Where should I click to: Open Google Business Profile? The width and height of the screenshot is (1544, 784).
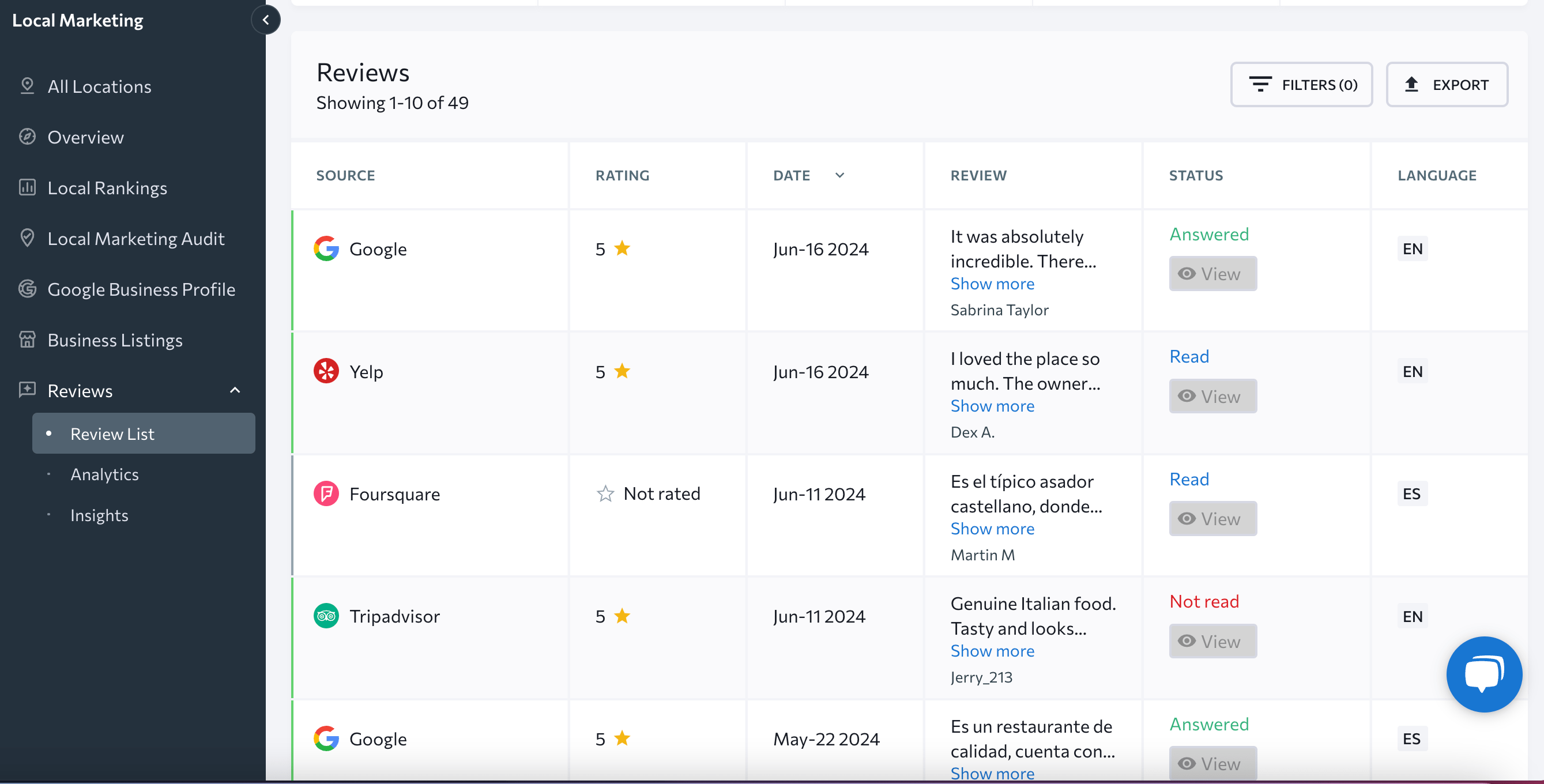point(141,289)
